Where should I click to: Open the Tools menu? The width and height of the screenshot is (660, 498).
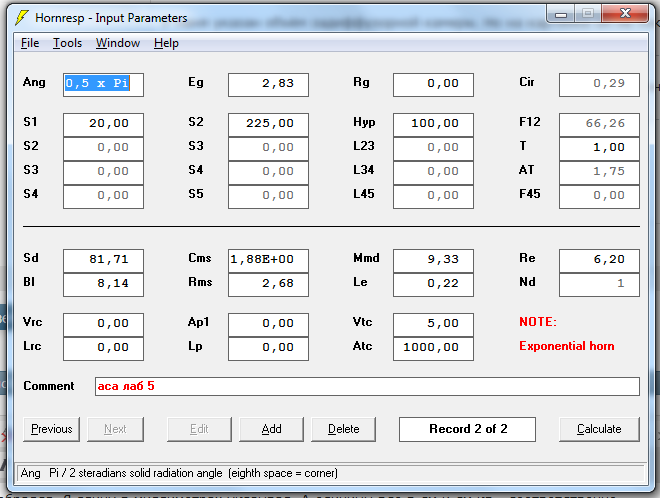coord(67,43)
